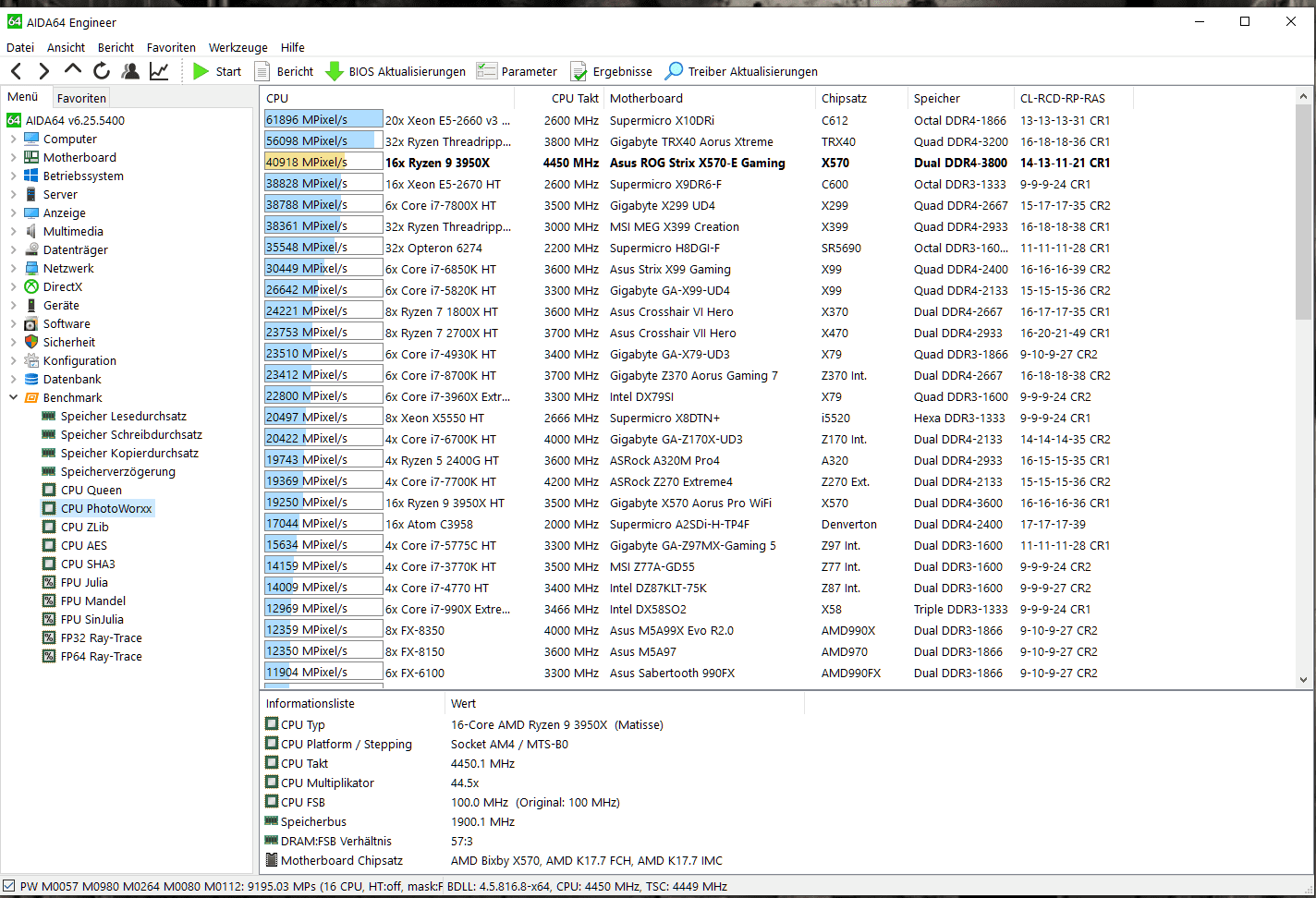Click the scroll down arrow of results list
Screen dimensions: 1316x898
[1303, 679]
